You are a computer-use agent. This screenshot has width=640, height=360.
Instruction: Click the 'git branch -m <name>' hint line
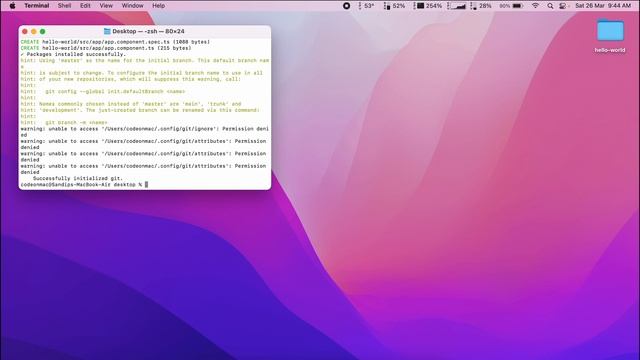(x=64, y=122)
